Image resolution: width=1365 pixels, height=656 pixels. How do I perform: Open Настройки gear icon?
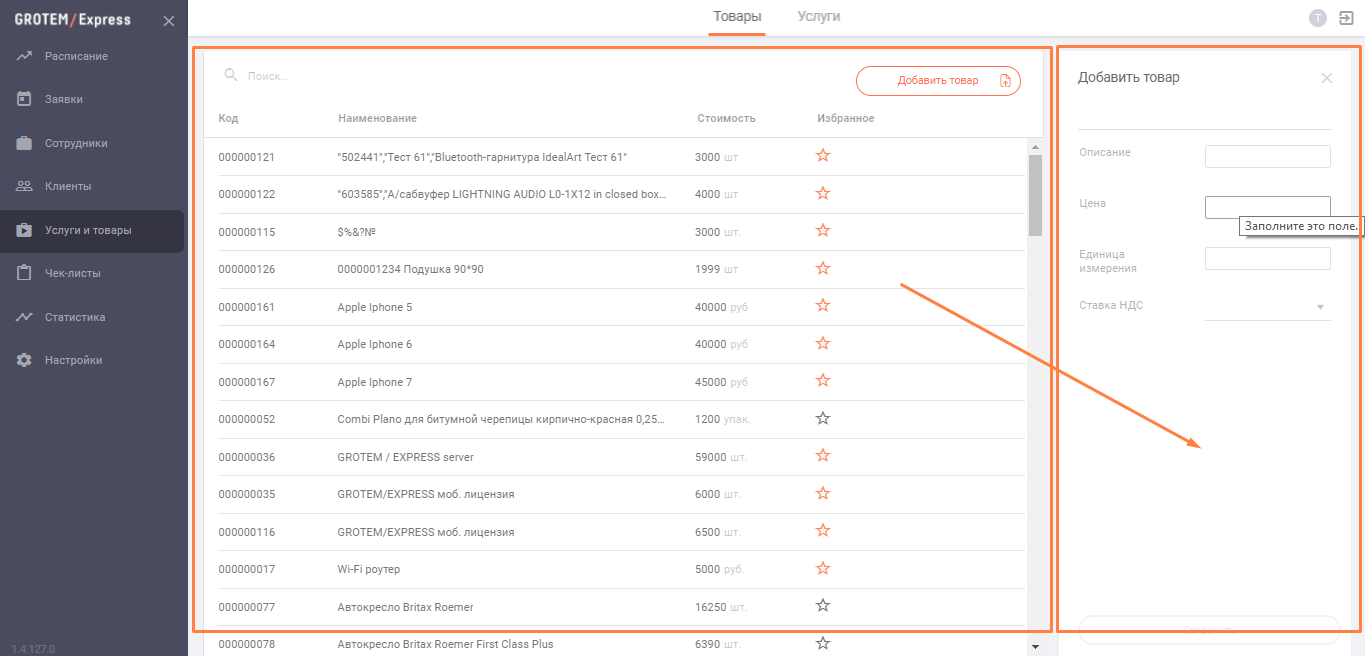25,360
